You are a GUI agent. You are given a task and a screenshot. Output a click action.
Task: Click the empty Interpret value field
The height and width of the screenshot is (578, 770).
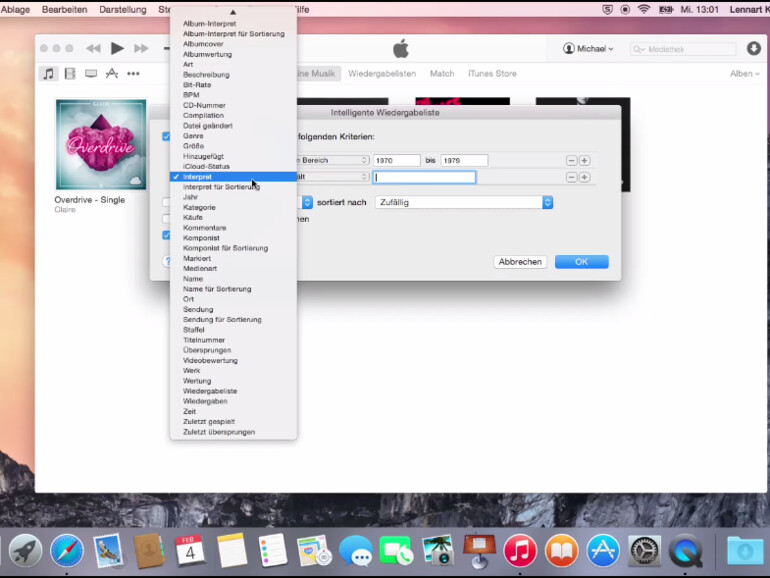pos(424,177)
